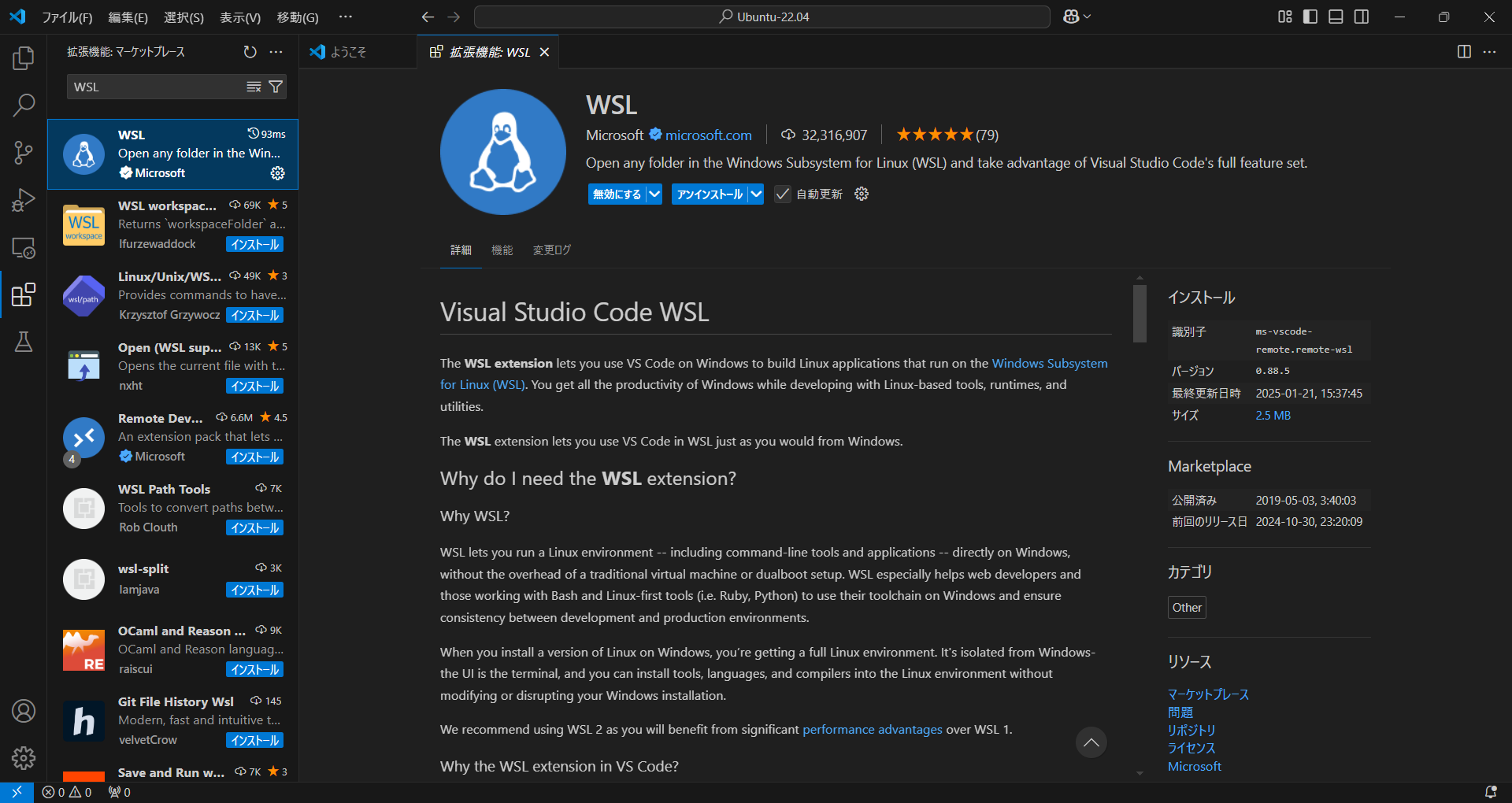
Task: Select the Git File History Wsl extension
Action: 173,720
